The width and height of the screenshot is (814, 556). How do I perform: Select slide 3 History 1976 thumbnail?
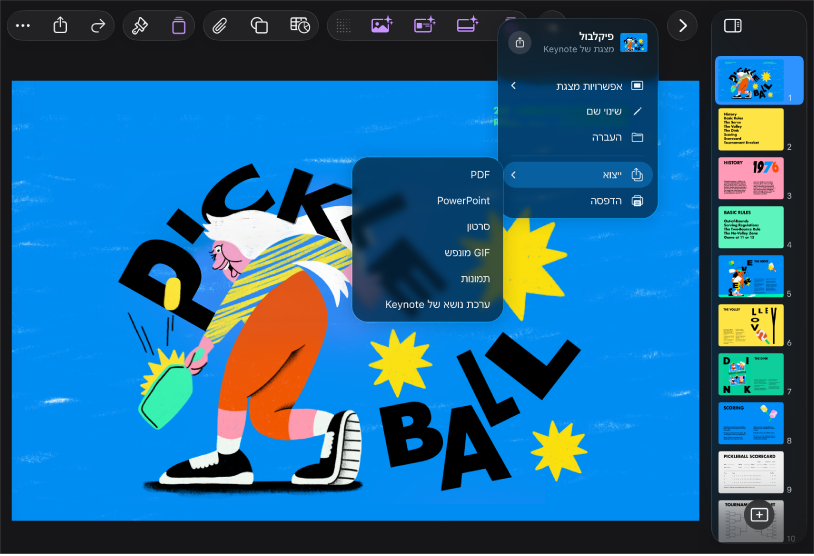751,178
